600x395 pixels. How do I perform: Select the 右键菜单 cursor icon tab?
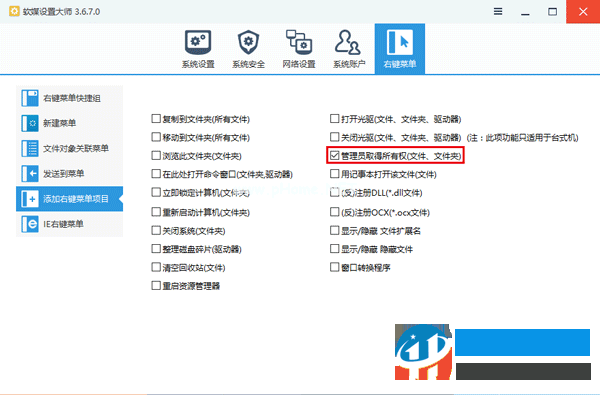pos(399,42)
